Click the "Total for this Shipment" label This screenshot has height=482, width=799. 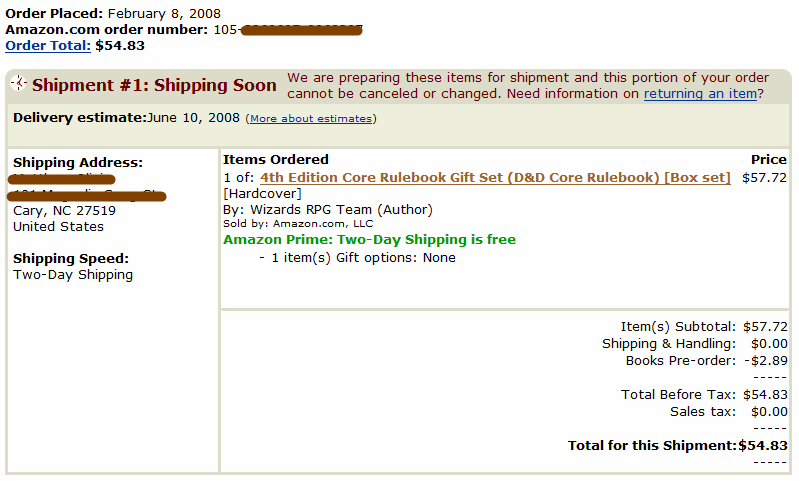(x=652, y=445)
